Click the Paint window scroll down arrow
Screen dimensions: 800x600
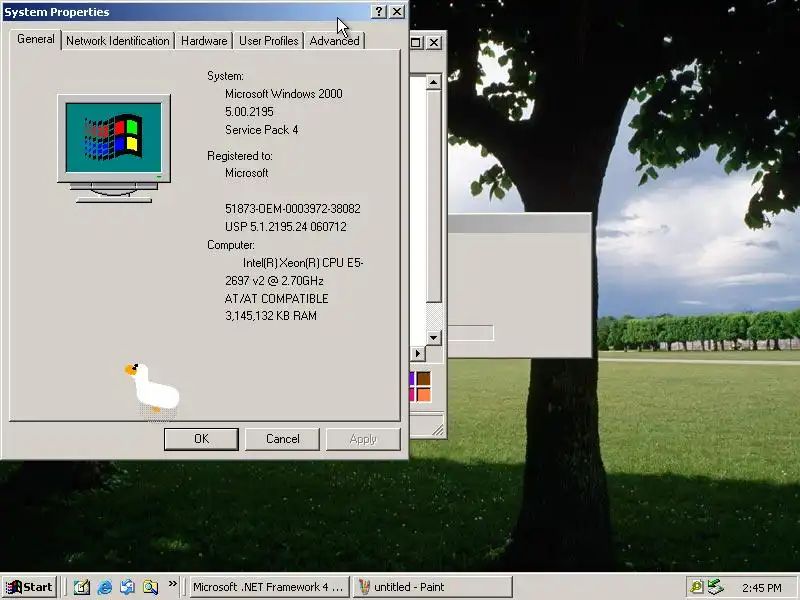point(434,337)
